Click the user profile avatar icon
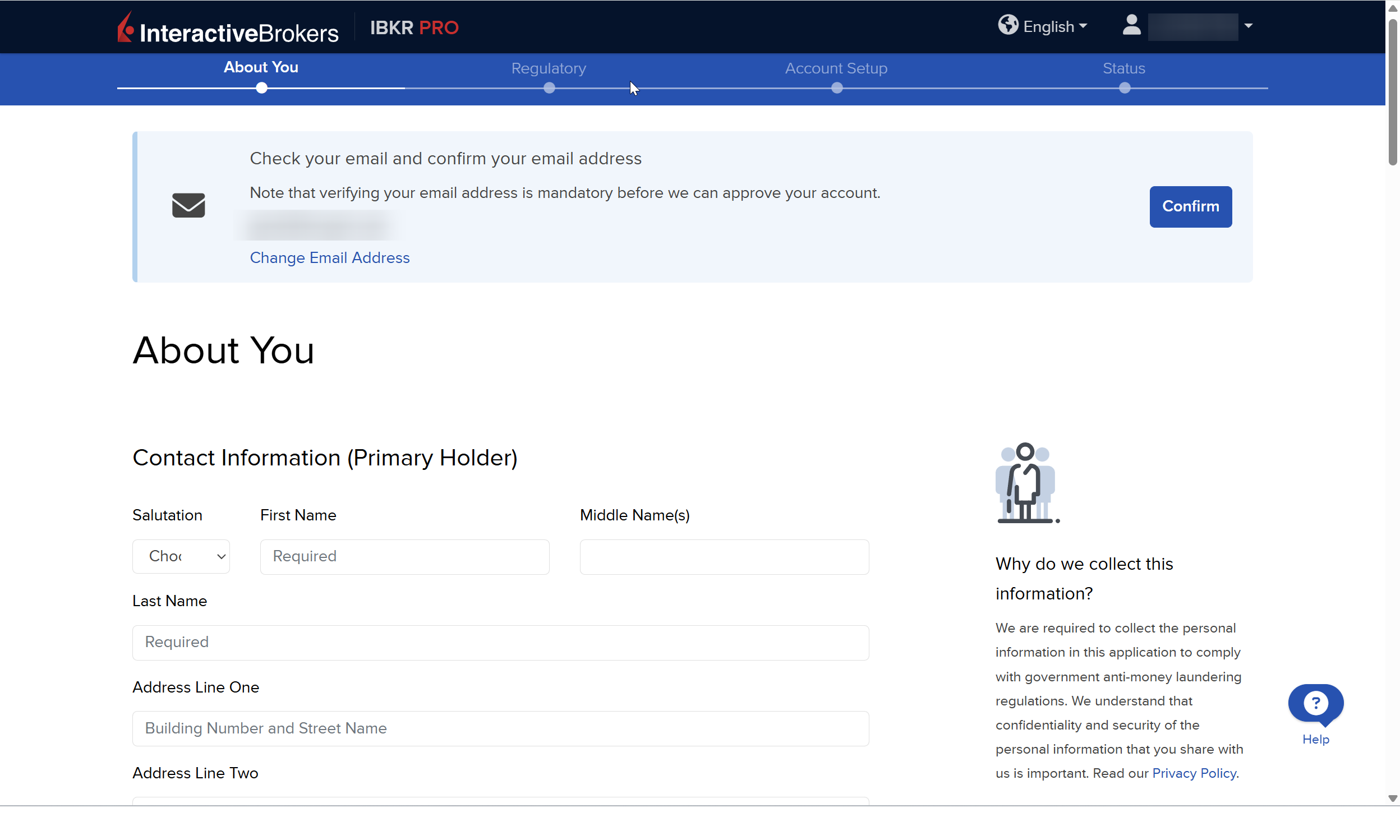The width and height of the screenshot is (1400, 840). (1131, 25)
